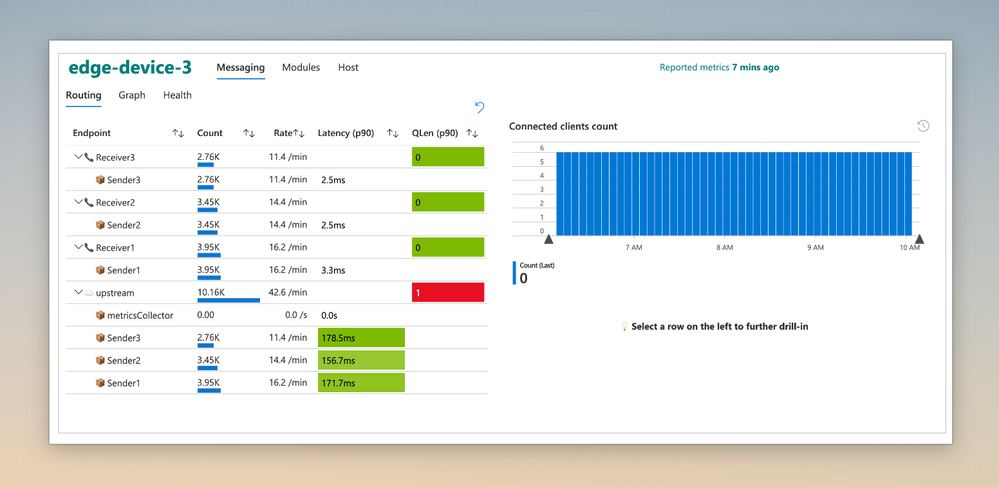
Task: Collapse the Receiver1 endpoint row
Action: click(78, 247)
